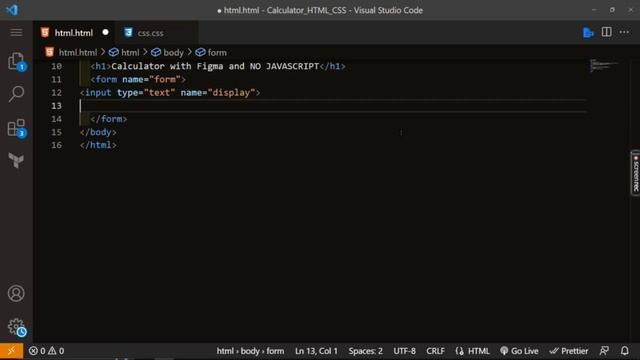The image size is (640, 360).
Task: Place cursor on empty line 13
Action: (333, 106)
